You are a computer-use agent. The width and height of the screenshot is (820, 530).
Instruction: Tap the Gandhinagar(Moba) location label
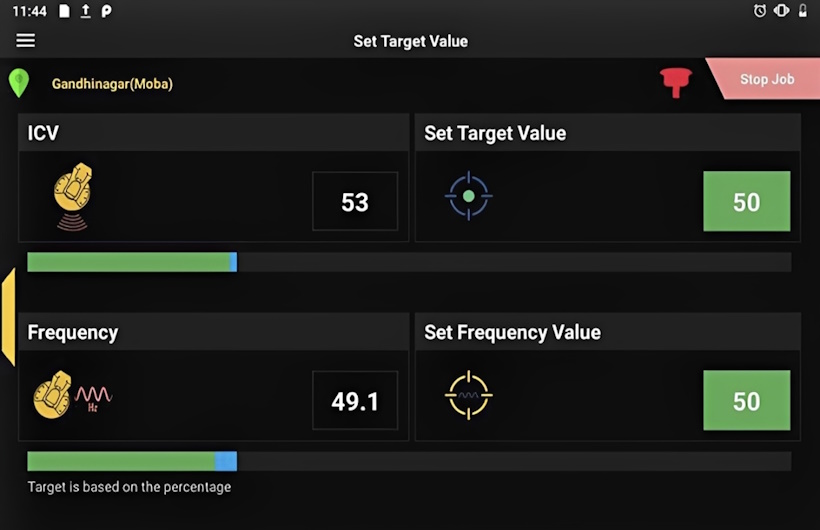click(x=112, y=84)
